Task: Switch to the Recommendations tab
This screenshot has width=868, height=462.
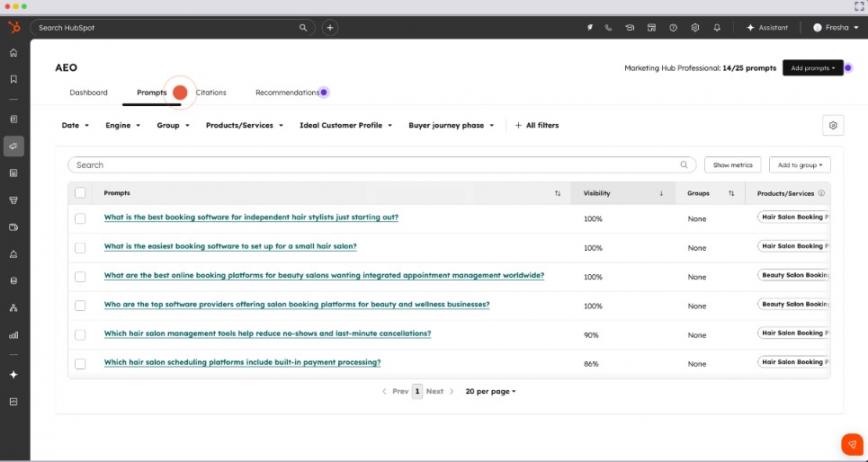Action: pyautogui.click(x=287, y=92)
